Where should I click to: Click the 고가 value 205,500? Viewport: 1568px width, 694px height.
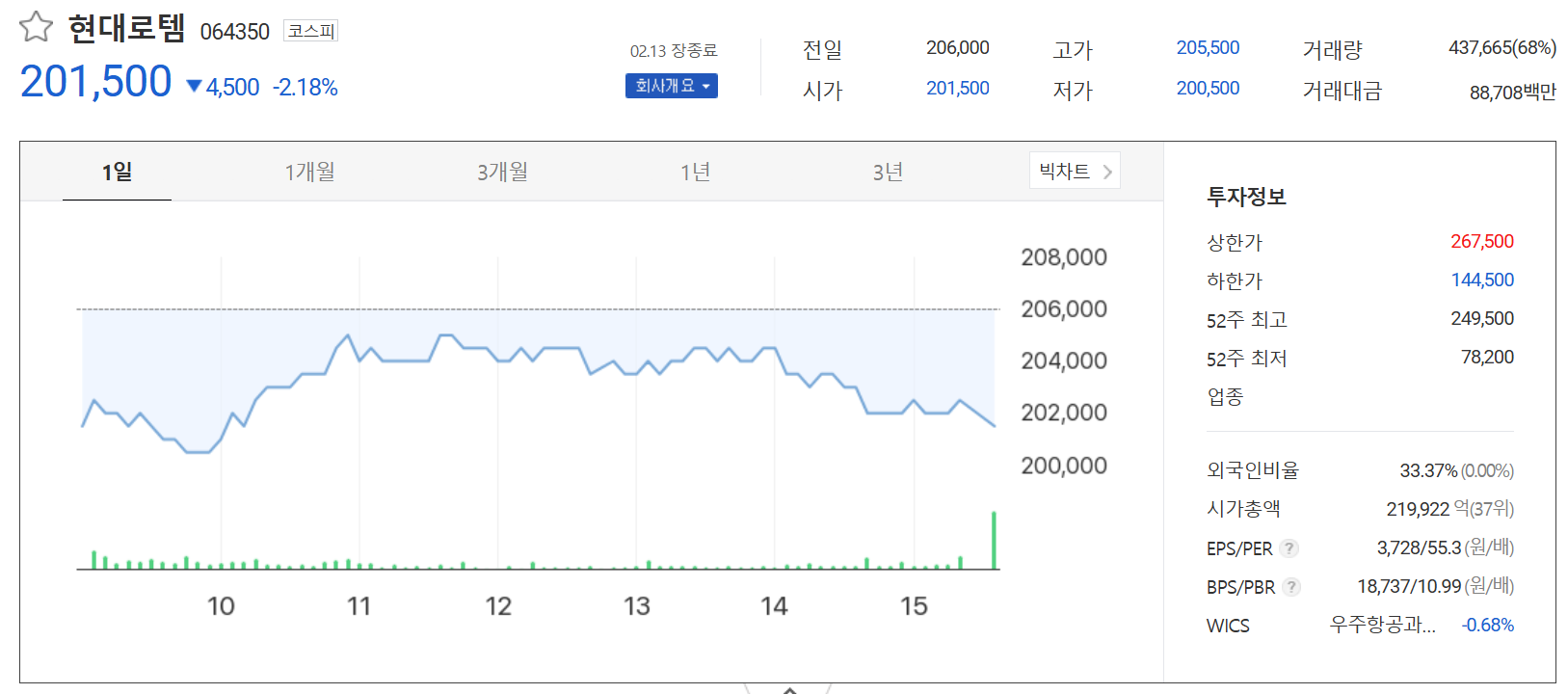tap(1208, 48)
